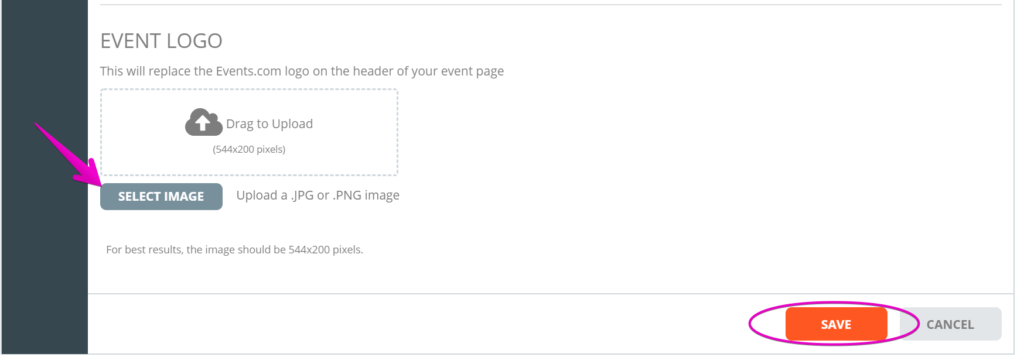This screenshot has width=1024, height=364.
Task: Click the empty footer bar left of SAVE
Action: tap(418, 324)
